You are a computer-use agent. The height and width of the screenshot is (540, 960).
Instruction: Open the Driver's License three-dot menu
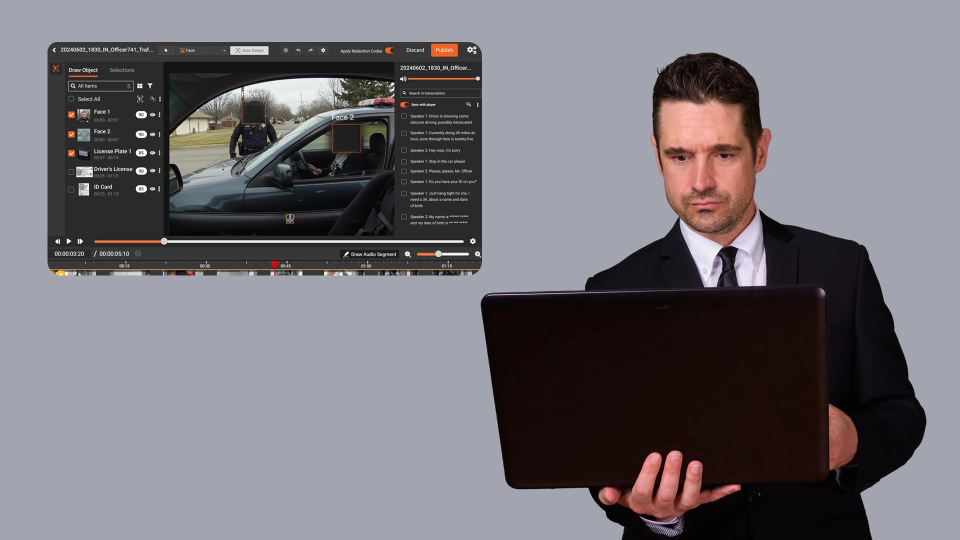coord(160,171)
